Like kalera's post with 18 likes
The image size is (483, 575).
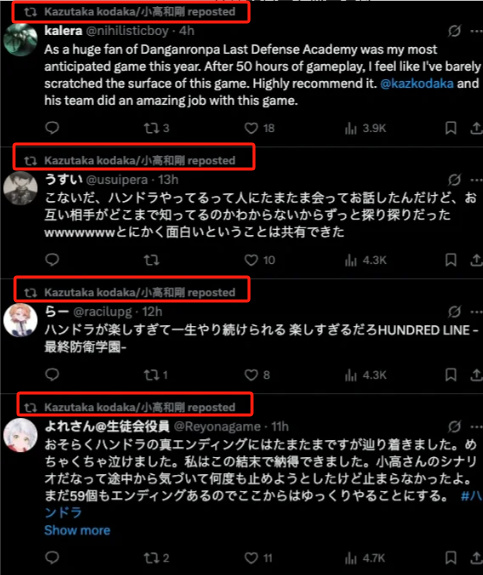[259, 128]
